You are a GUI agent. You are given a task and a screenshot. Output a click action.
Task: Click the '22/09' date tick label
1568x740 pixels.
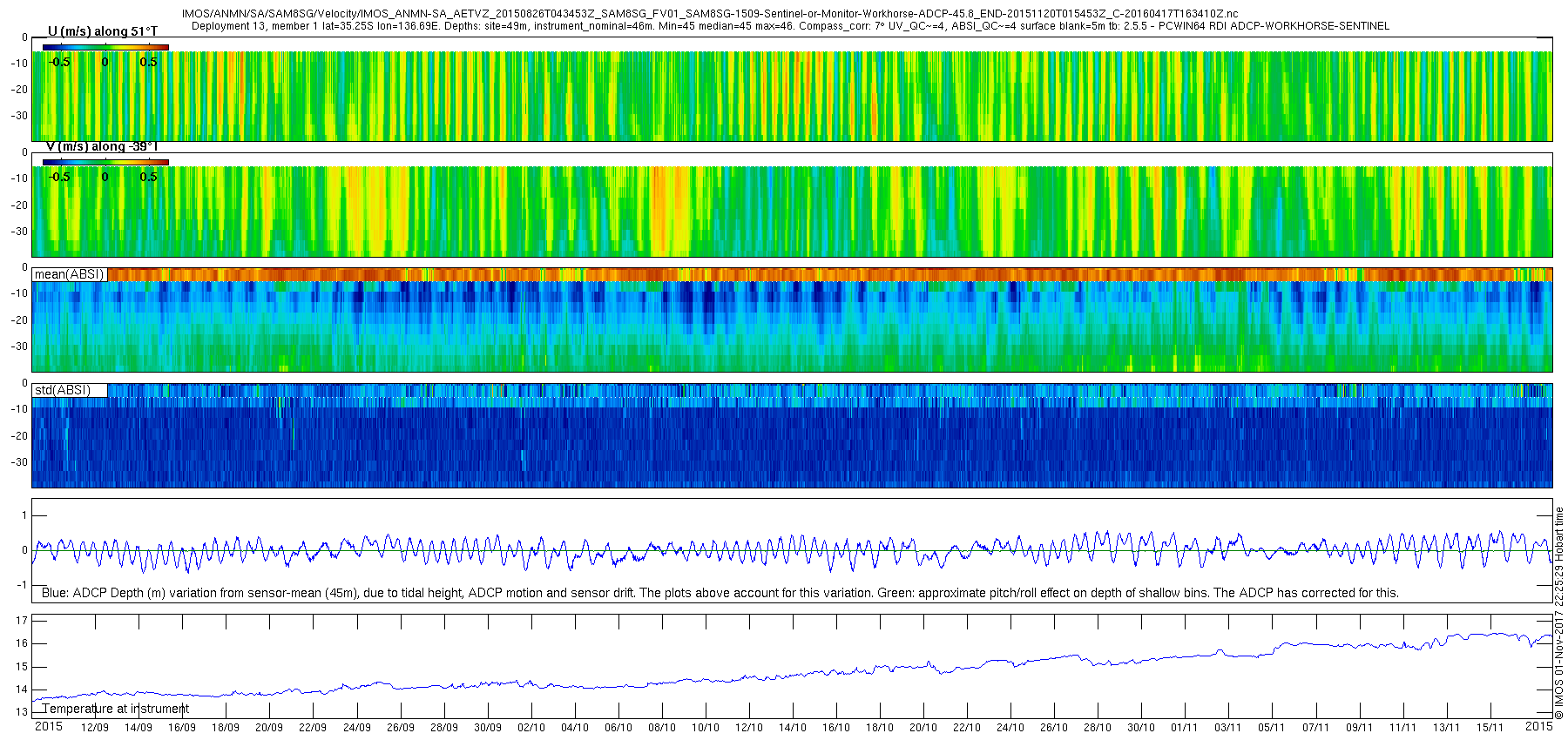pos(313,728)
